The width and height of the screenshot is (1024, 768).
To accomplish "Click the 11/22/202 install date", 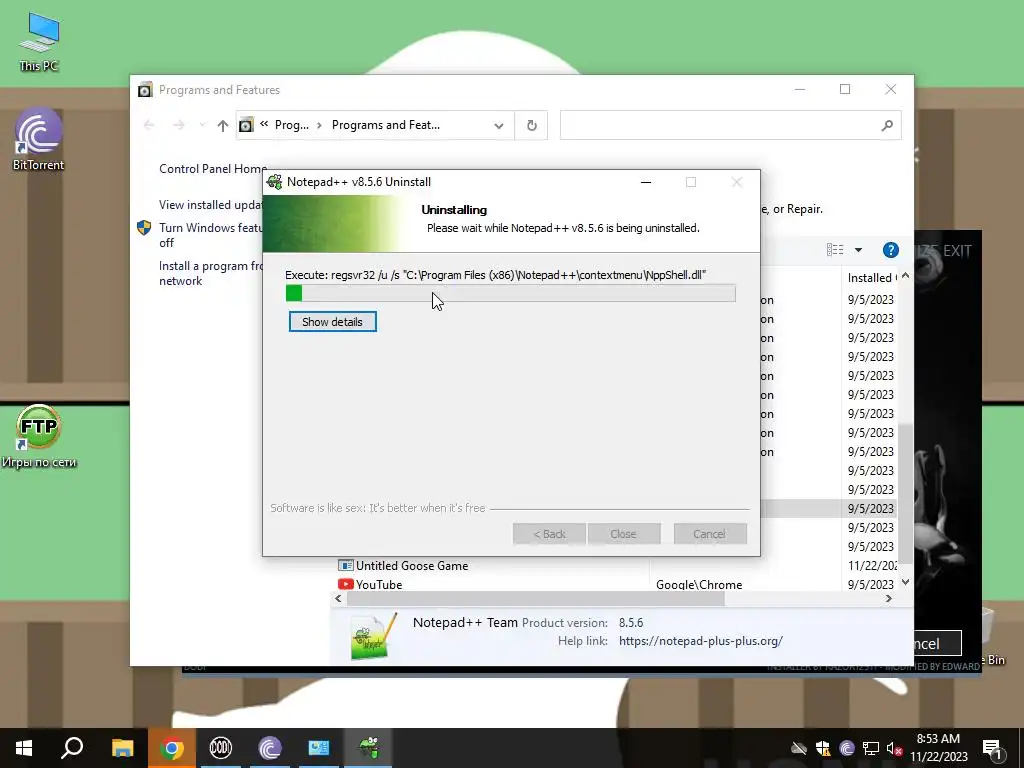I will click(872, 566).
